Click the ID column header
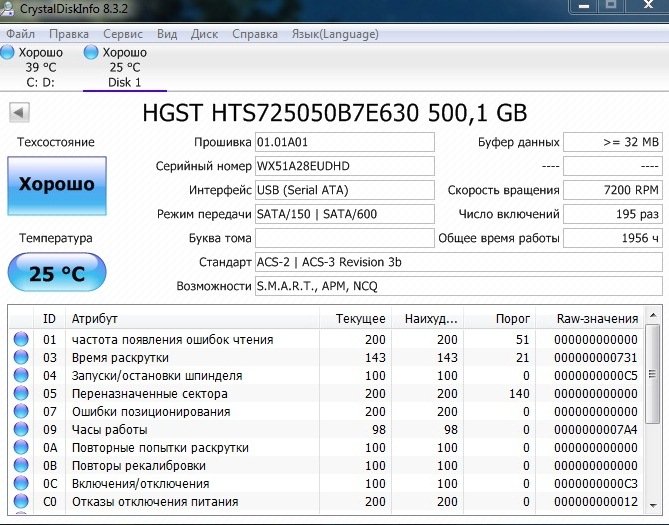The image size is (669, 525). [x=49, y=318]
